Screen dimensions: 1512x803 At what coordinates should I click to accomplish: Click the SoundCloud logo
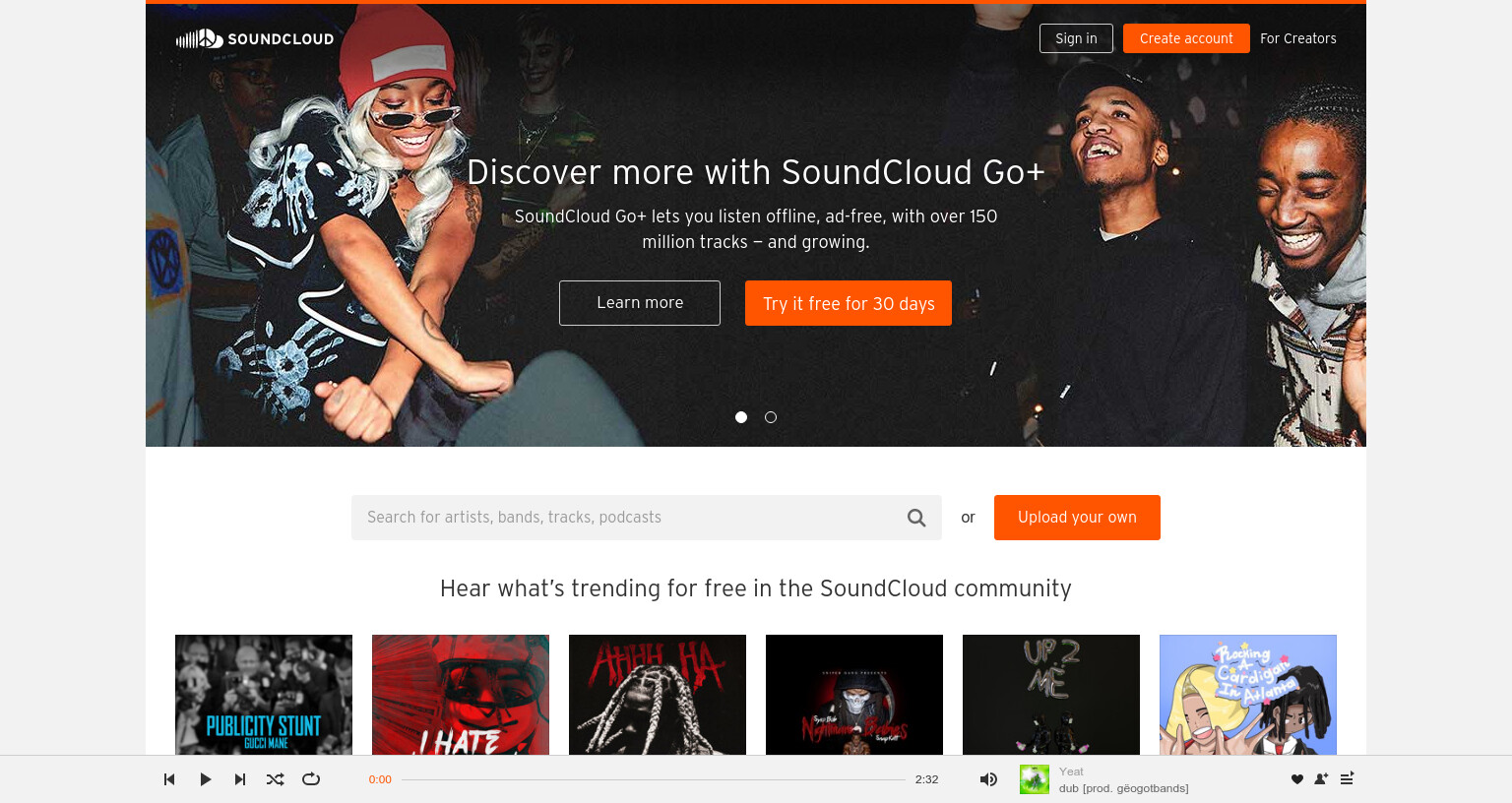pyautogui.click(x=255, y=38)
